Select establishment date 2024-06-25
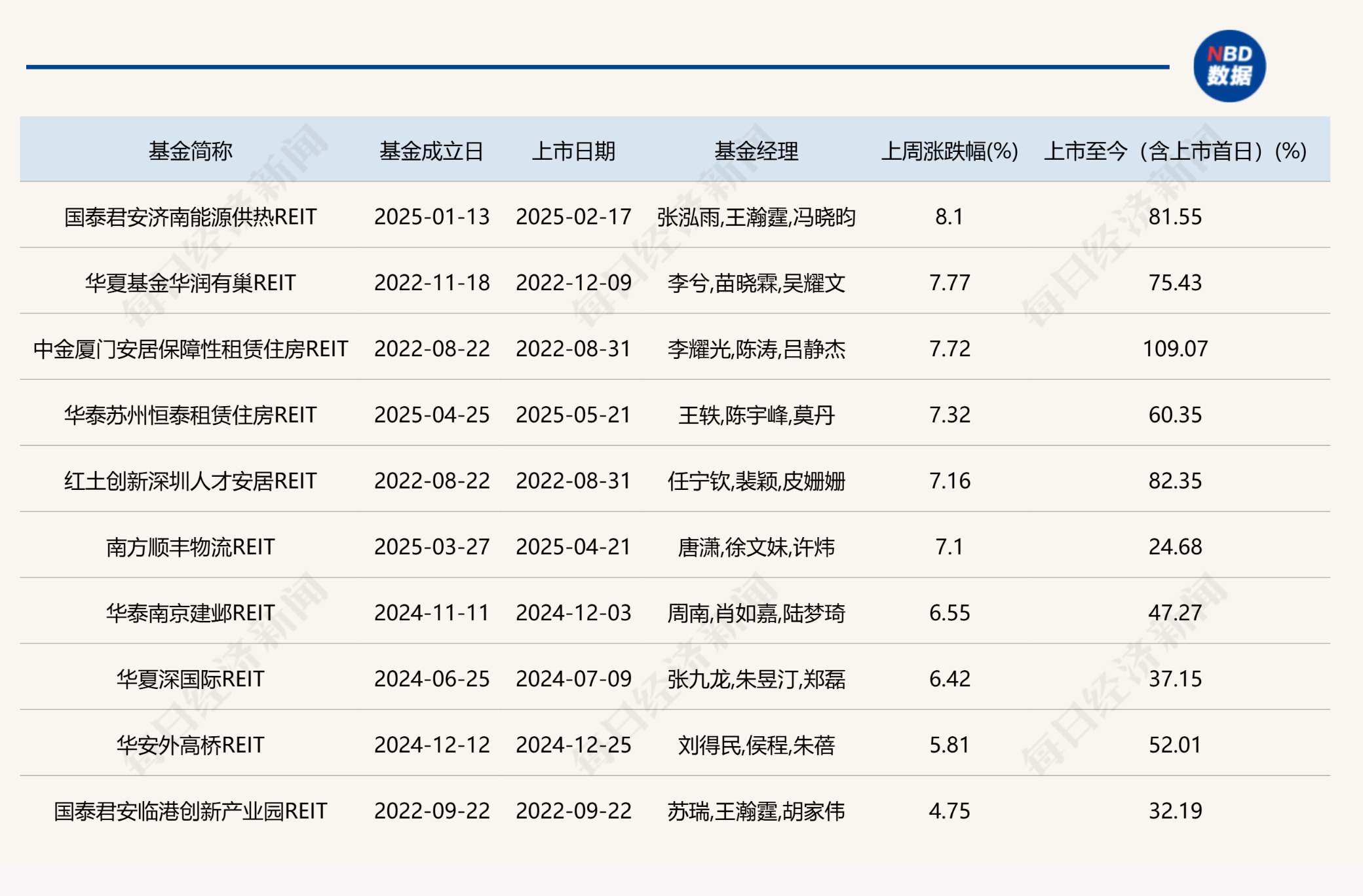 click(432, 679)
